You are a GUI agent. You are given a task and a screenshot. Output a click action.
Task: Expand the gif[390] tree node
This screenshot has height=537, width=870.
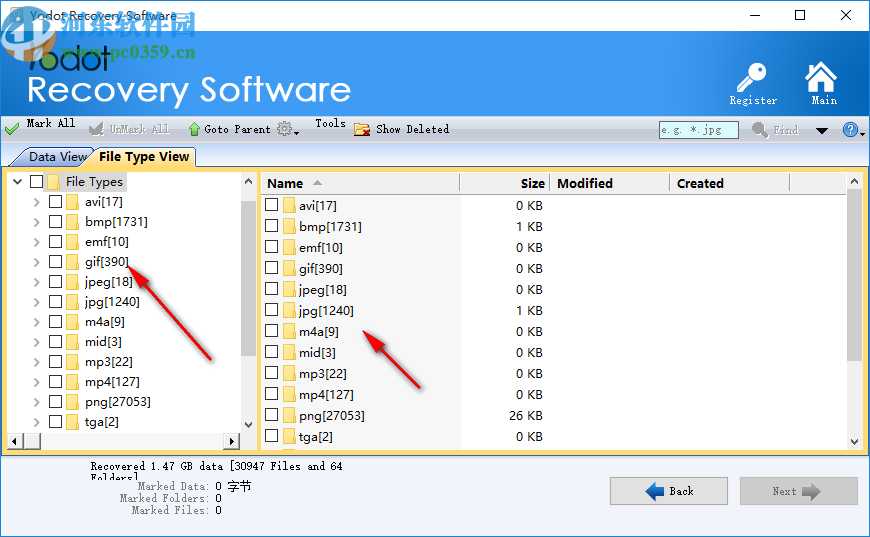[x=37, y=262]
